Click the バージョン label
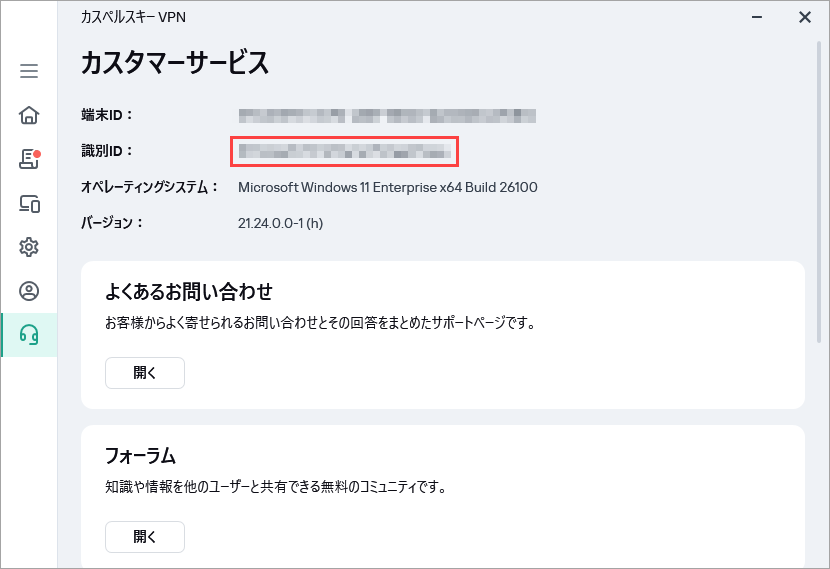This screenshot has width=830, height=569. click(112, 222)
